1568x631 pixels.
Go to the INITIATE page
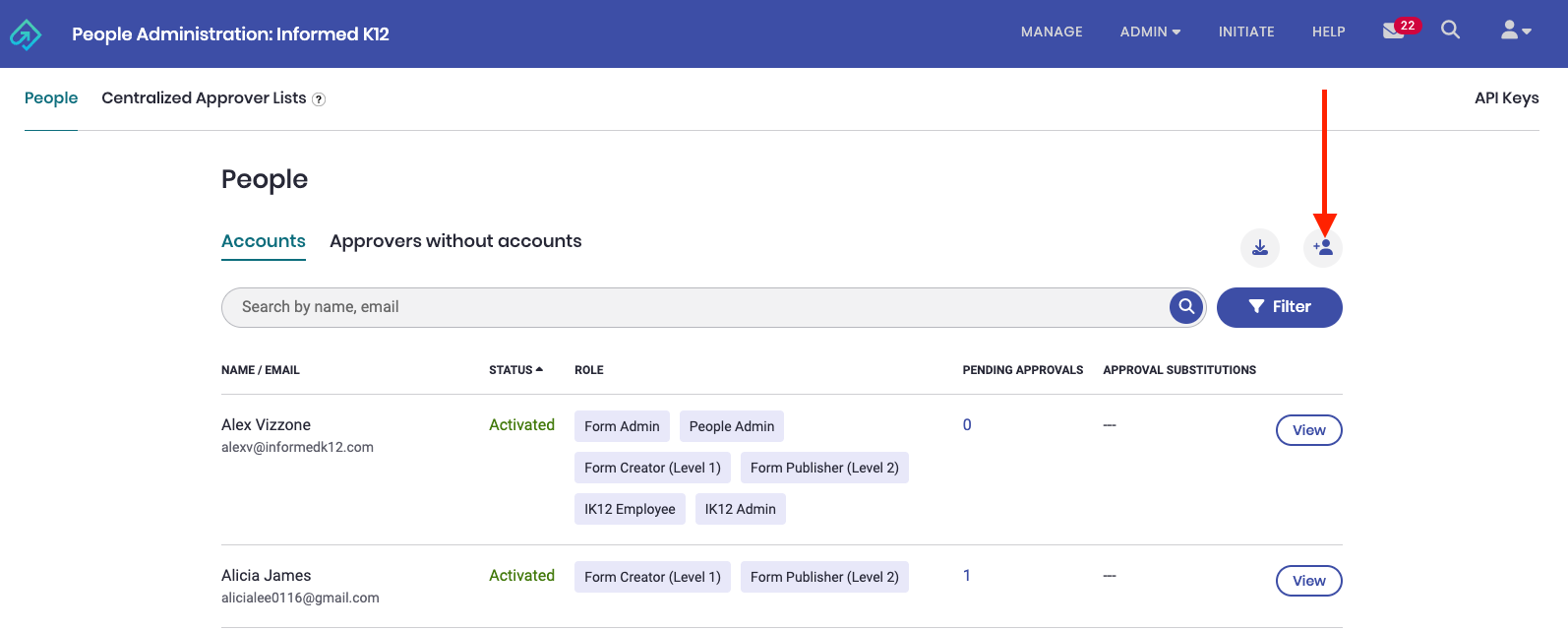[x=1245, y=32]
